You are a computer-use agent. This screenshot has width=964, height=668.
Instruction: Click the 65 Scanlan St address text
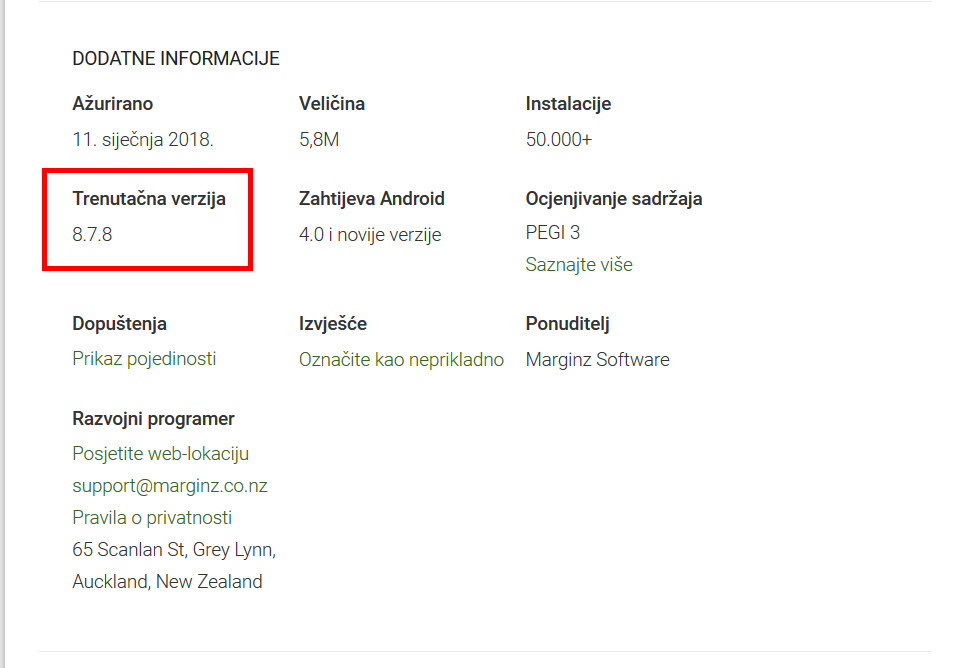pos(173,550)
